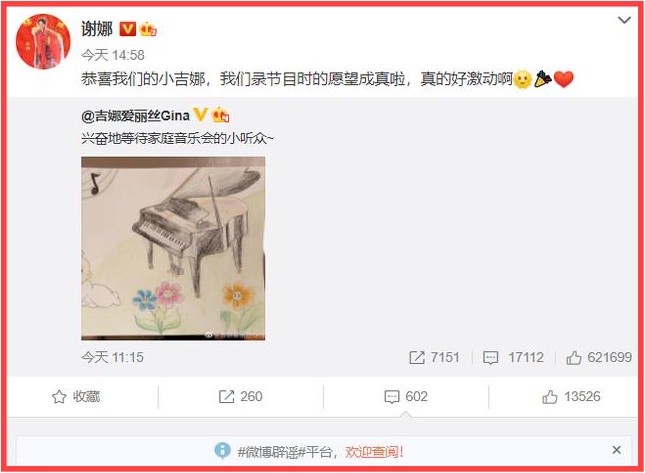Viewport: 645px width, 473px height.
Task: Open the 602 comments tab
Action: coord(406,396)
